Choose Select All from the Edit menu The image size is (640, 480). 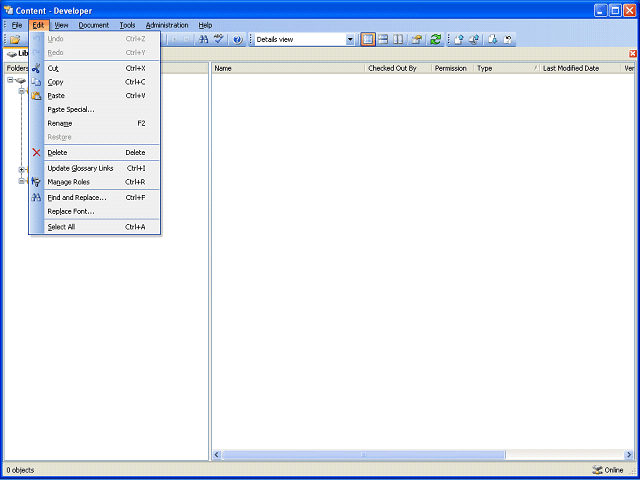click(x=95, y=227)
